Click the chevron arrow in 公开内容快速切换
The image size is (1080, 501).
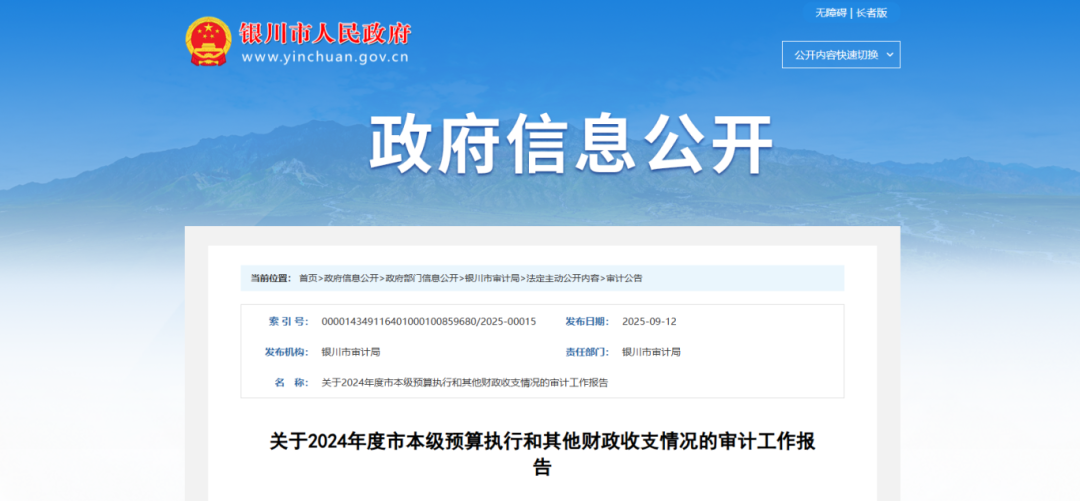tap(890, 55)
